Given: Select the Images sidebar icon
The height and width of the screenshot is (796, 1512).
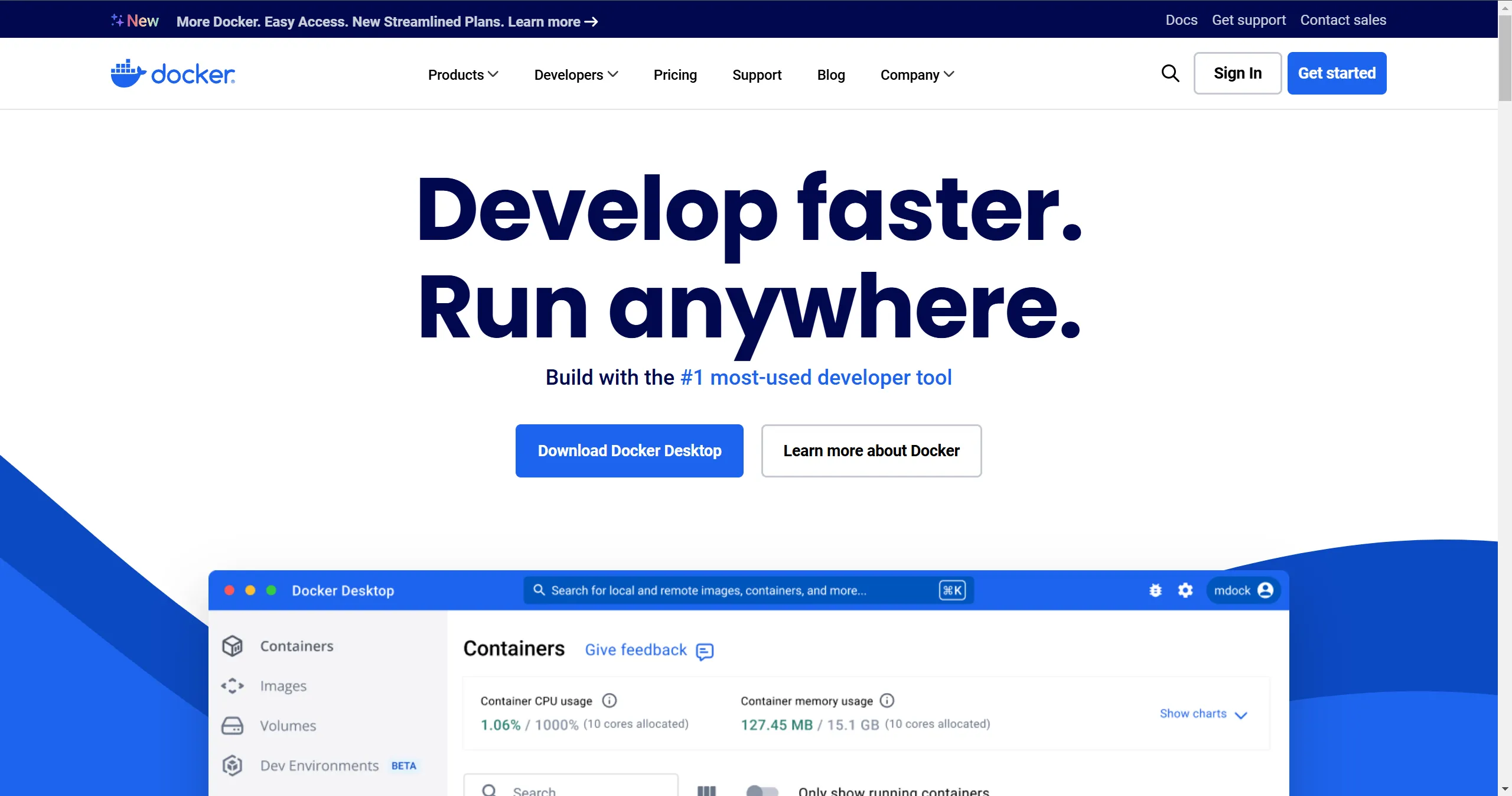Looking at the screenshot, I should point(232,685).
